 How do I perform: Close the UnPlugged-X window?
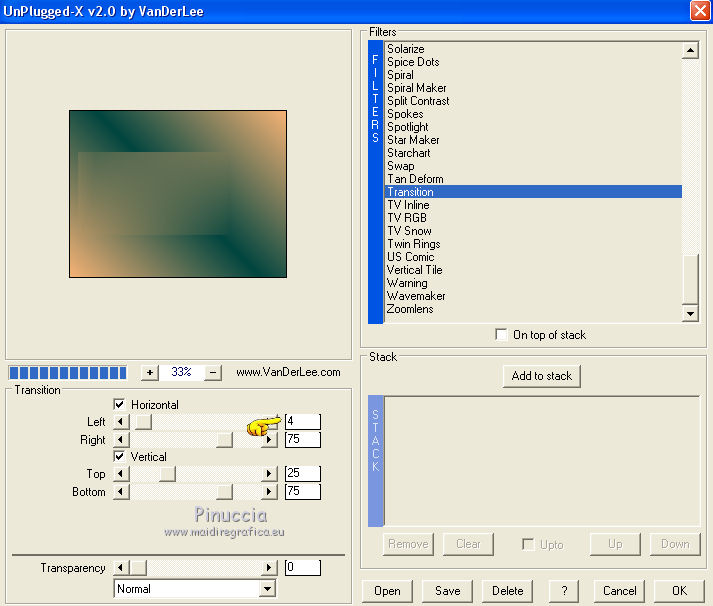coord(700,11)
